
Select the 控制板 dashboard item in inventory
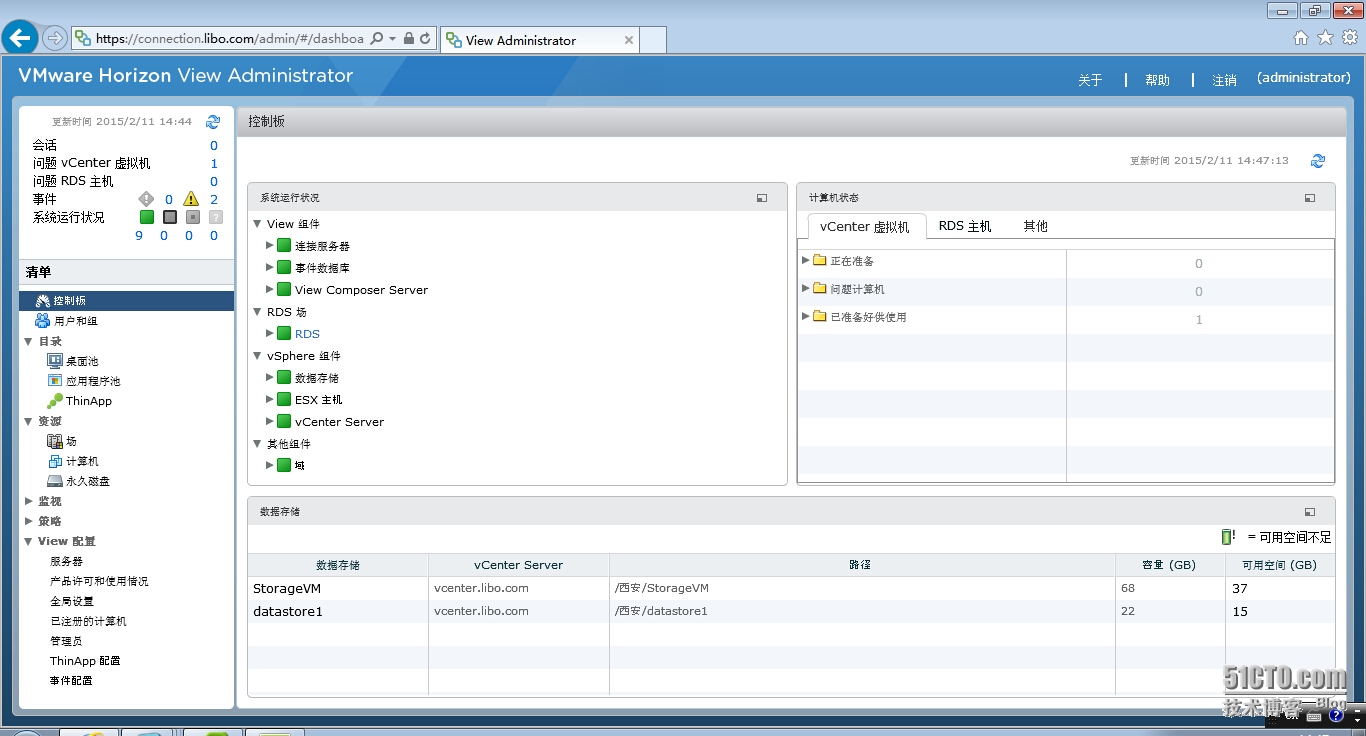126,301
